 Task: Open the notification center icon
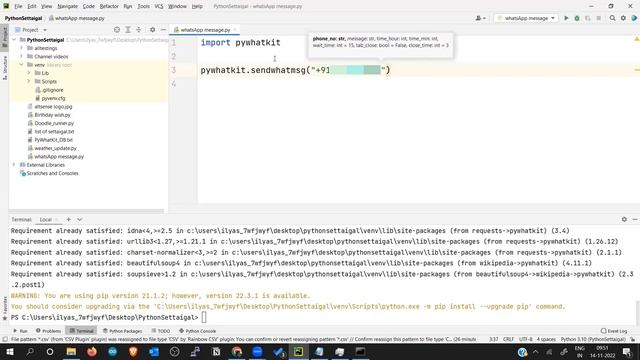(627, 351)
